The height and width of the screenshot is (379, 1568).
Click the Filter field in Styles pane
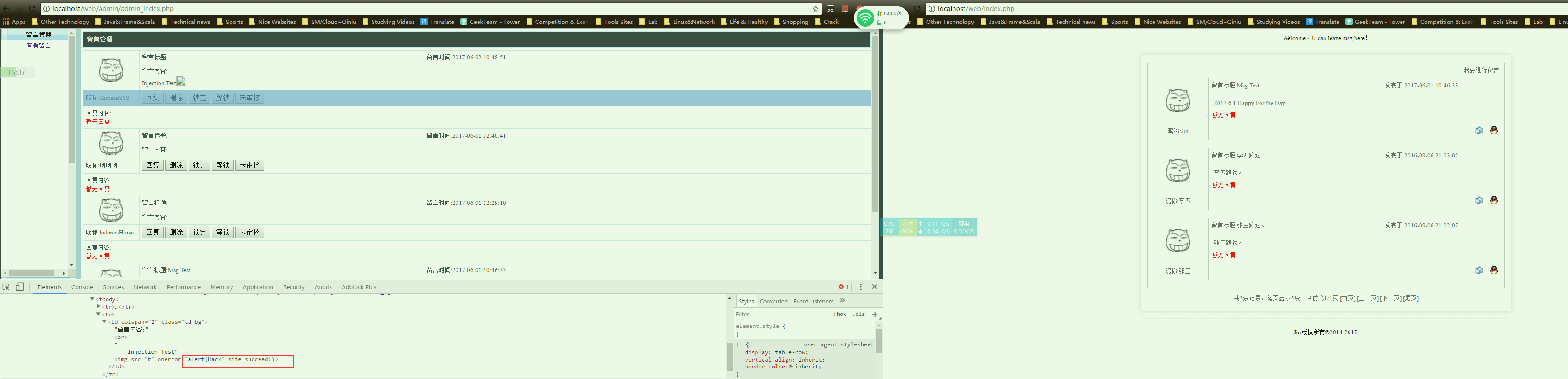[x=779, y=315]
